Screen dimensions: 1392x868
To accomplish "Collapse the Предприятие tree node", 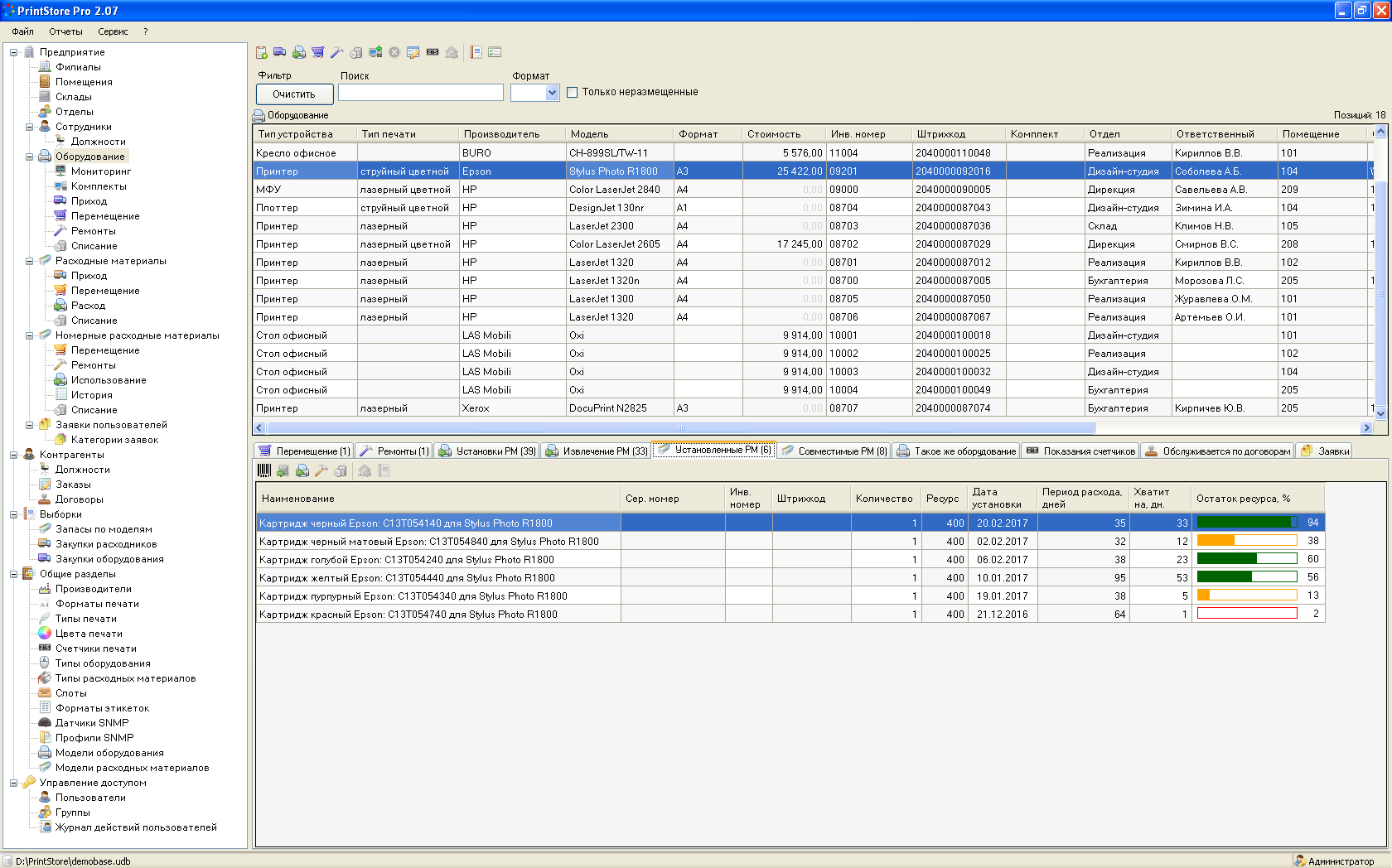I will [x=13, y=52].
